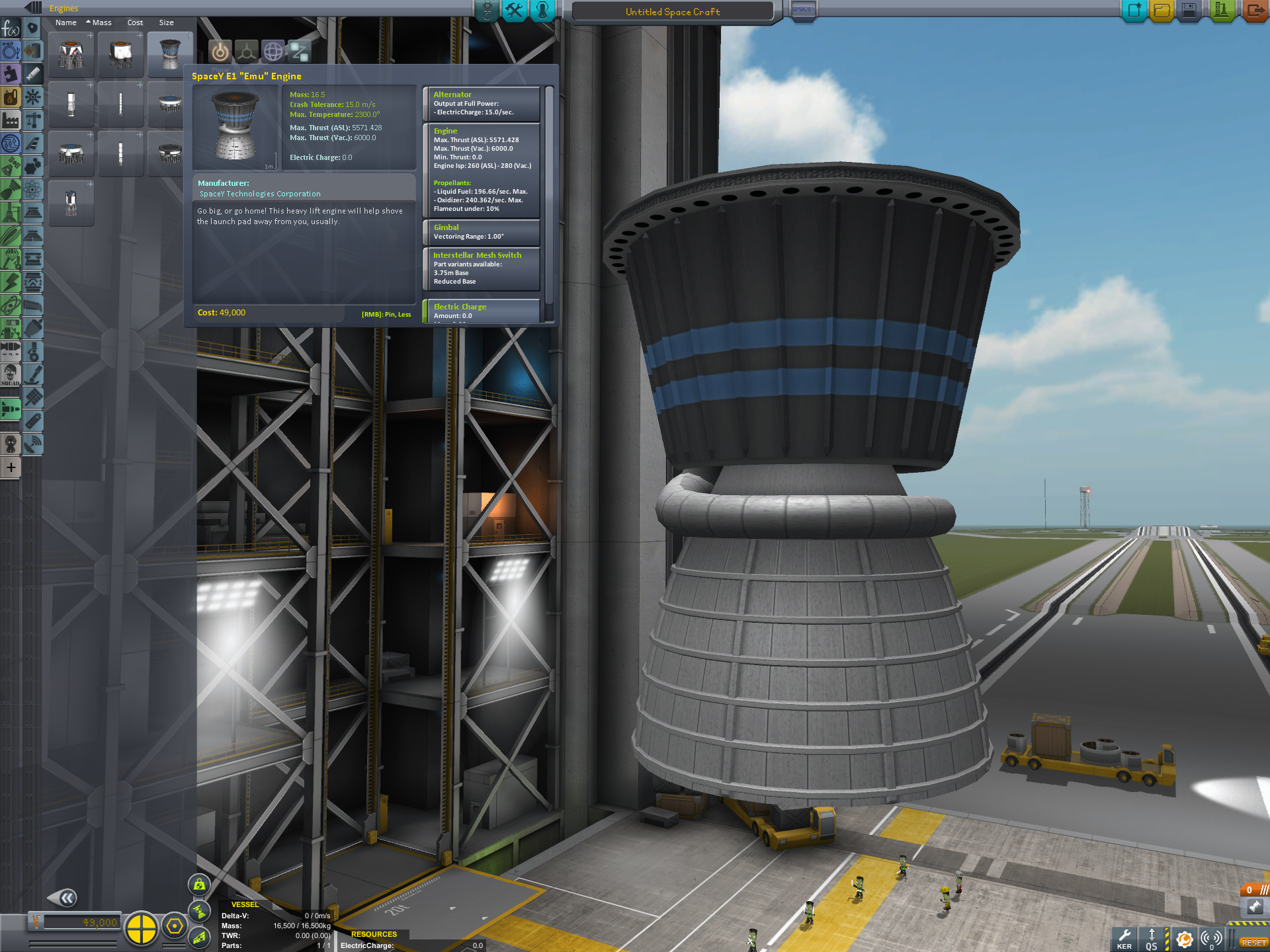This screenshot has height=952, width=1270.
Task: Switch to the Crew assignment mode
Action: pos(542,11)
